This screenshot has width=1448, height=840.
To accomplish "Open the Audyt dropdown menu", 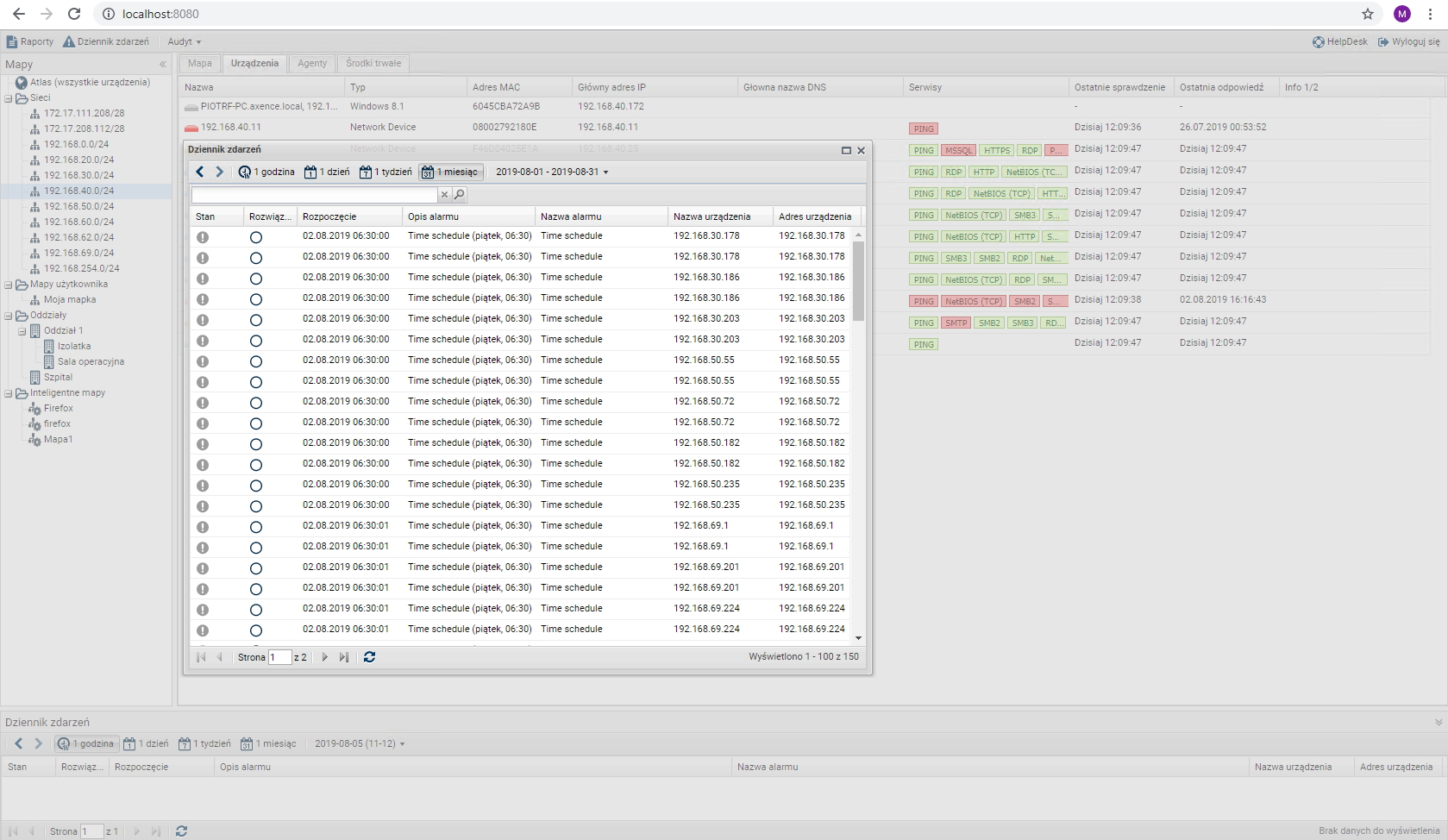I will (184, 41).
